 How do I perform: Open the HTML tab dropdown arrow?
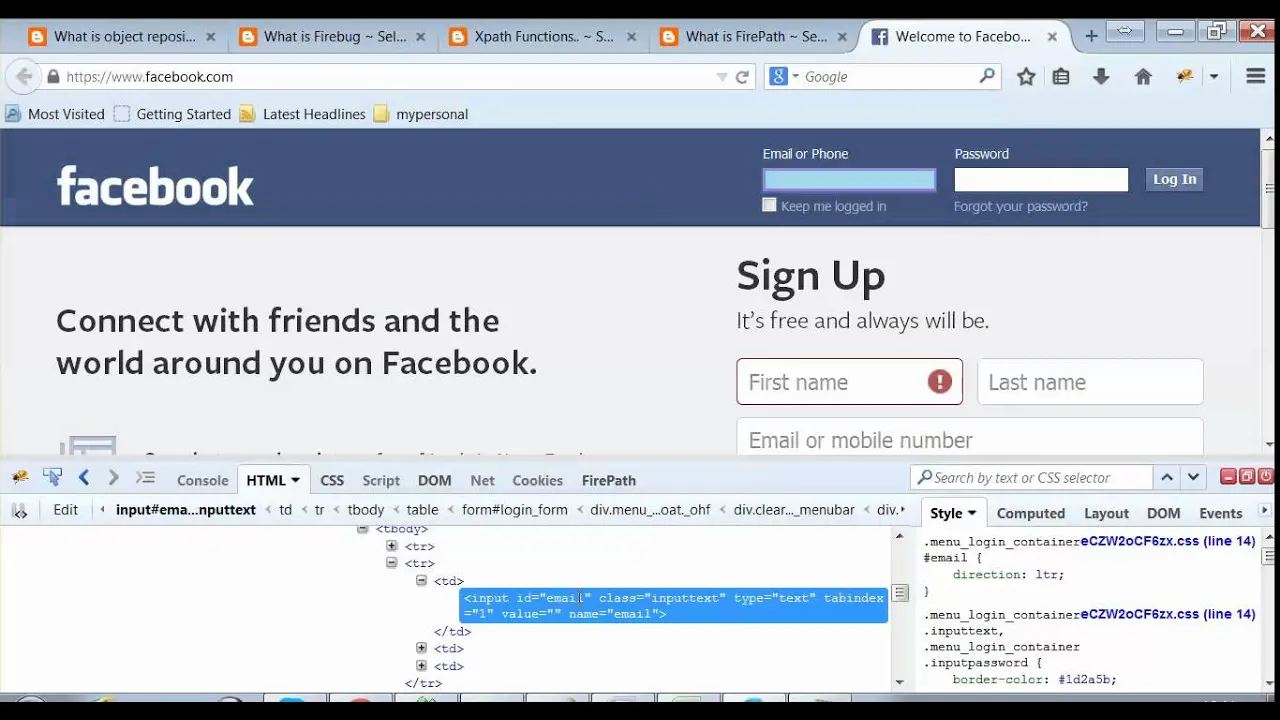pos(295,481)
